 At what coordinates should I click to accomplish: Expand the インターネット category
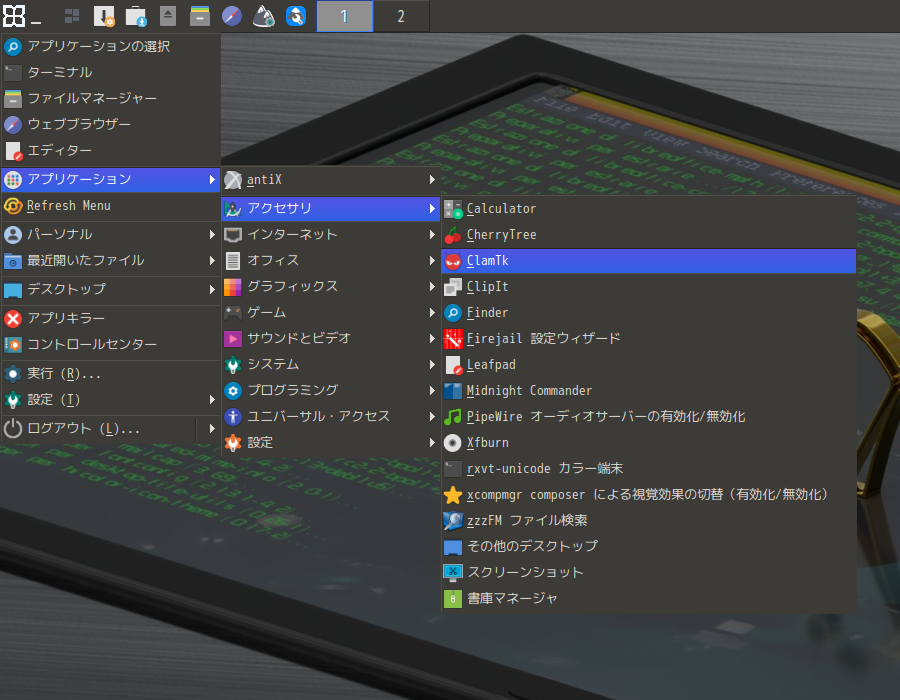(331, 235)
